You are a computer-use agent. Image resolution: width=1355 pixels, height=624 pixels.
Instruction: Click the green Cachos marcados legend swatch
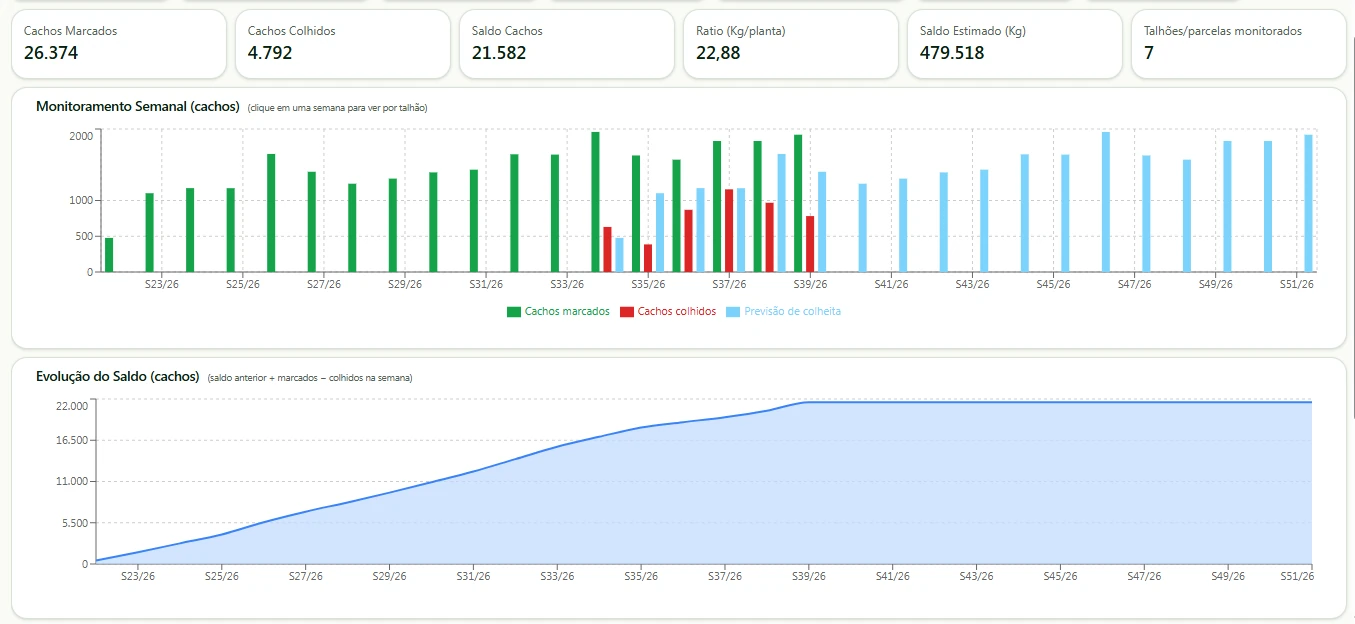point(514,312)
